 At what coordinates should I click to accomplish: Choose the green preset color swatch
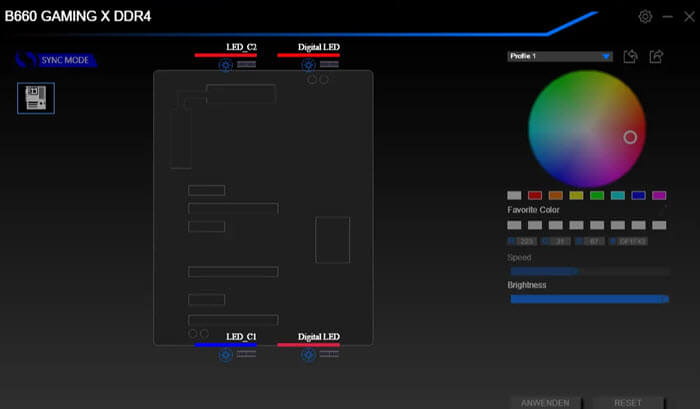[x=597, y=196]
